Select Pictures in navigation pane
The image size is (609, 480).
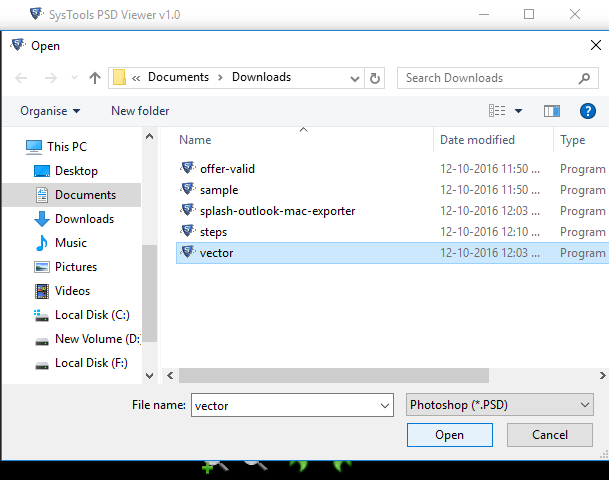(66, 267)
